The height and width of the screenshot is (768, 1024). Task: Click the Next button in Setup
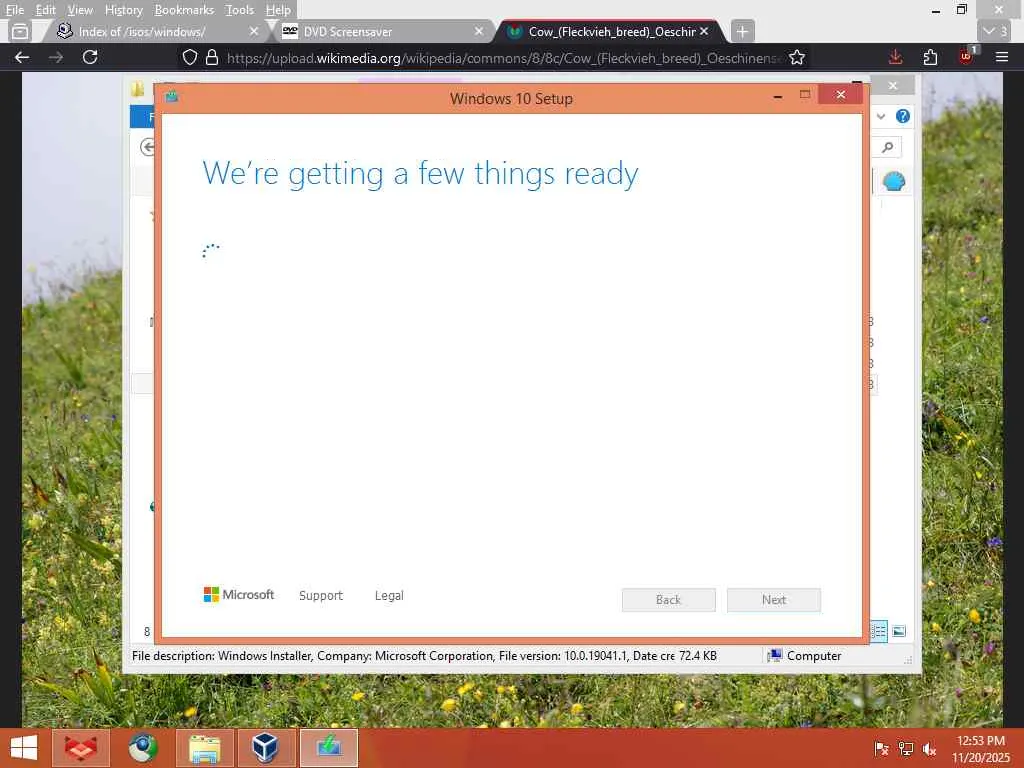pos(774,600)
